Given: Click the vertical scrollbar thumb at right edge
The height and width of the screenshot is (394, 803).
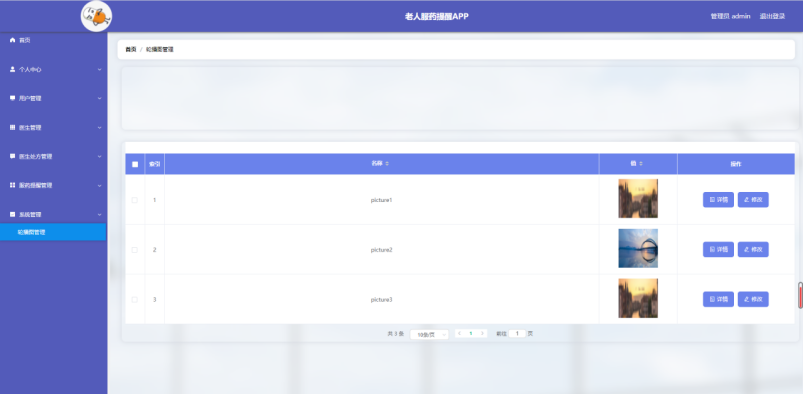Looking at the screenshot, I should (800, 295).
